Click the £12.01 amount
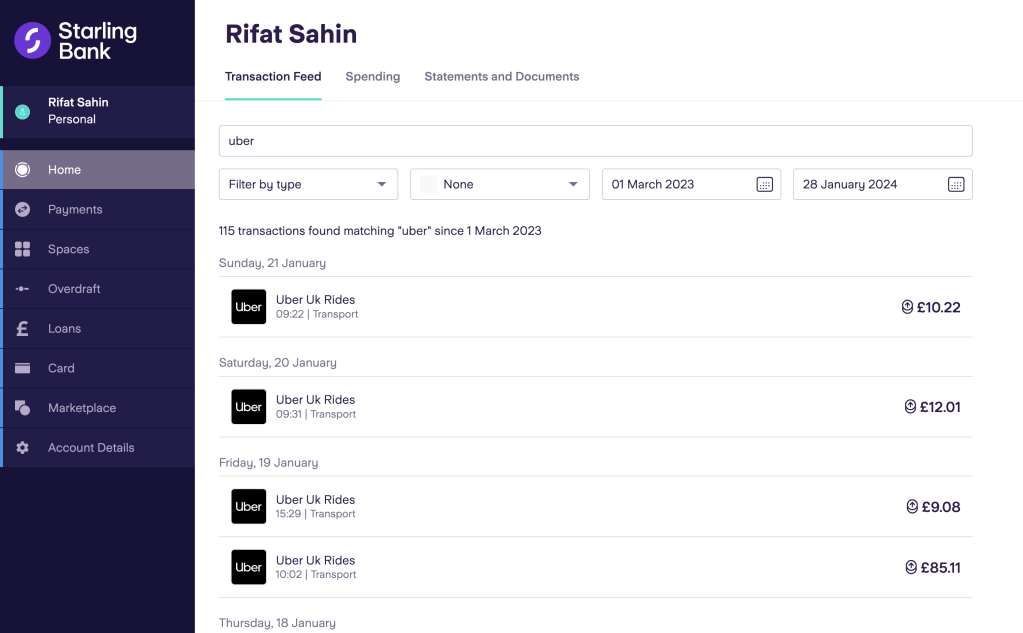Viewport: 1023px width, 633px height. (940, 407)
